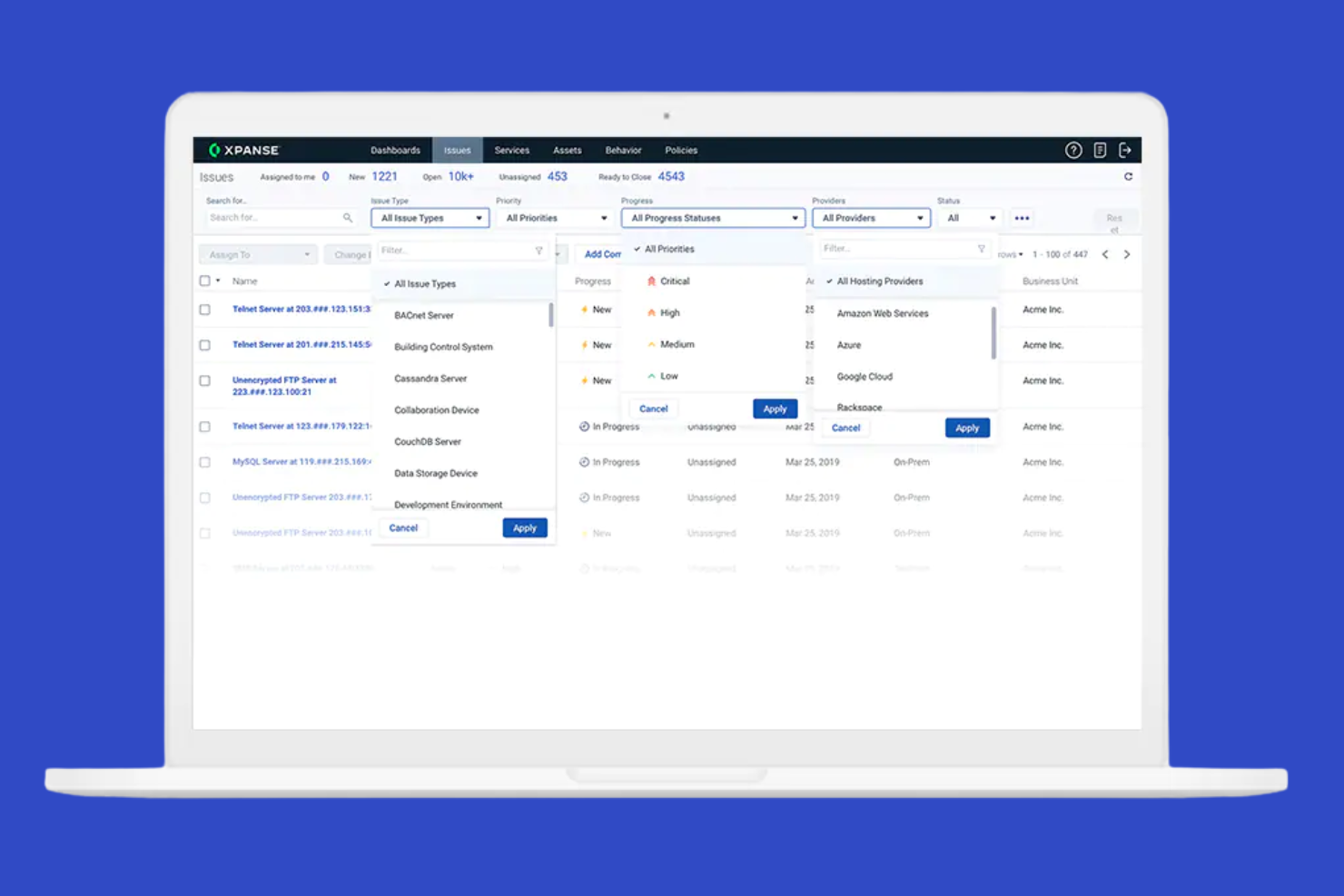
Task: Check the select-all checkbox in the table header
Action: (x=204, y=281)
